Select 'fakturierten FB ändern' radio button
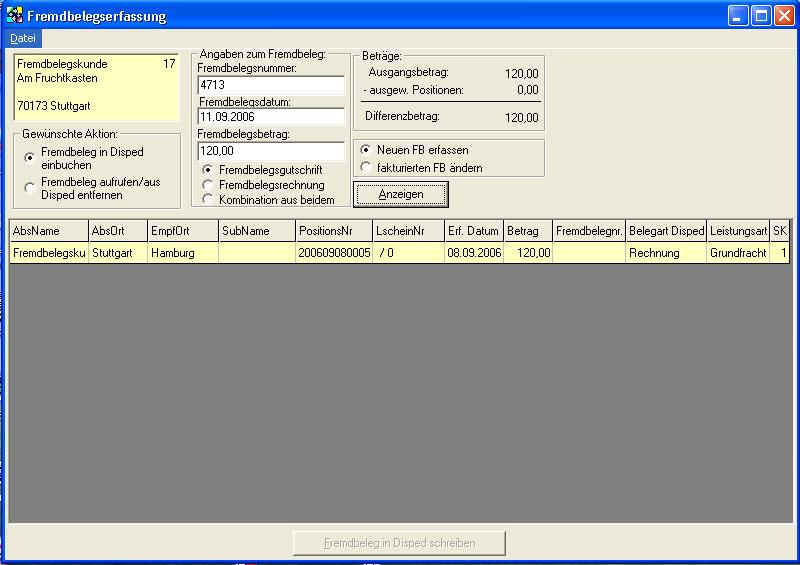The width and height of the screenshot is (800, 565). [x=366, y=167]
